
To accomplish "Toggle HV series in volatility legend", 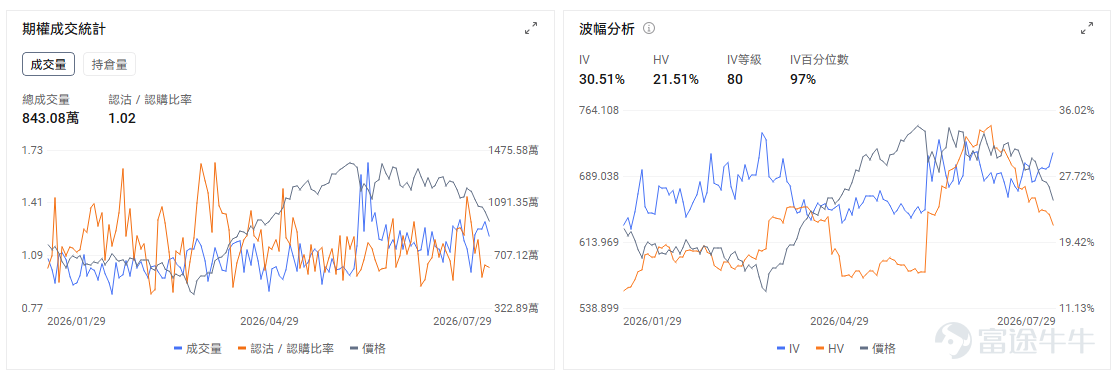I will [x=831, y=349].
